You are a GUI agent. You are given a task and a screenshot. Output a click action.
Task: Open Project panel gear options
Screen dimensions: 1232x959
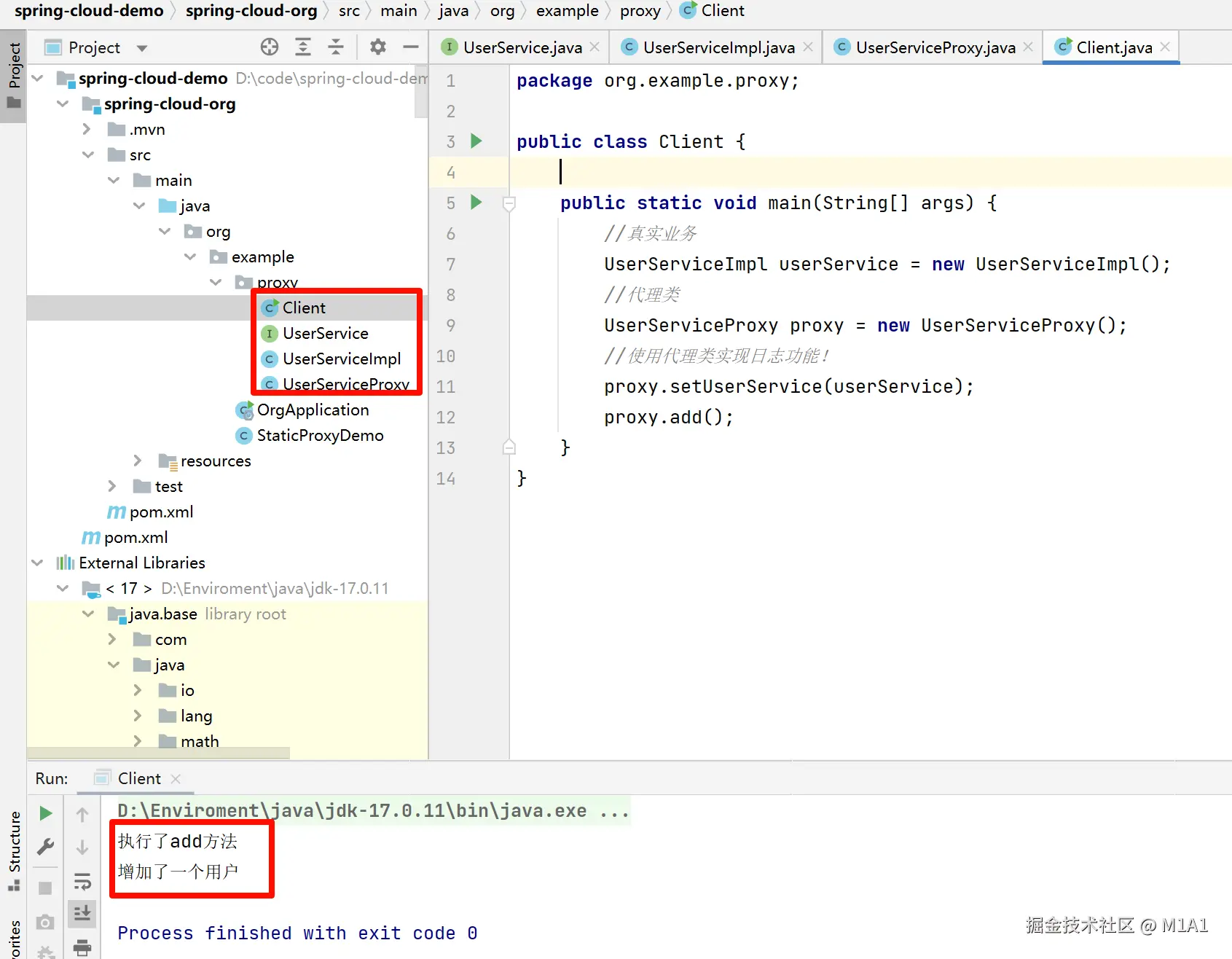[377, 47]
